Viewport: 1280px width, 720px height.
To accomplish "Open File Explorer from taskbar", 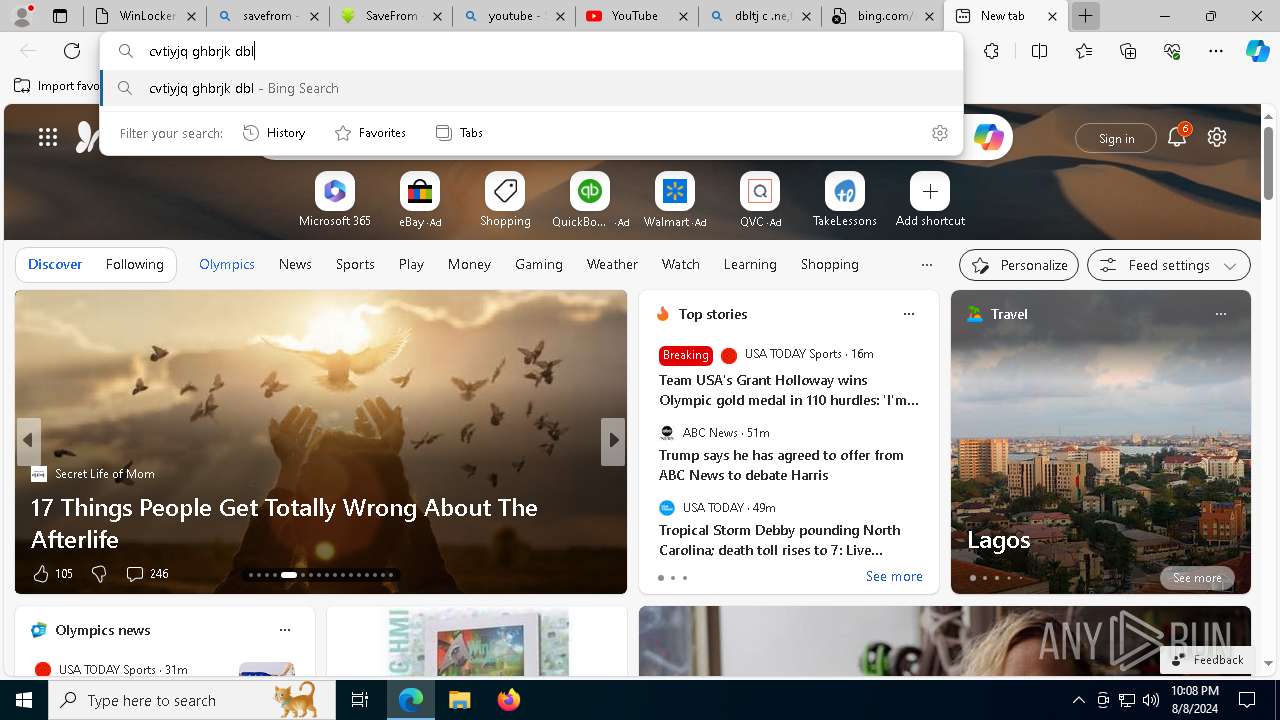I will pos(459,700).
